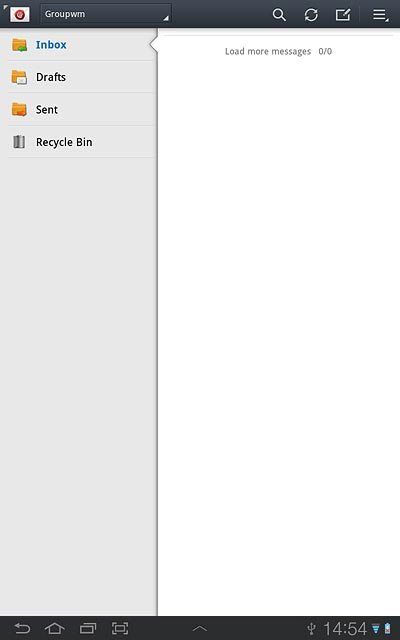Go back with the back arrow
The width and height of the screenshot is (400, 640).
(x=22, y=628)
